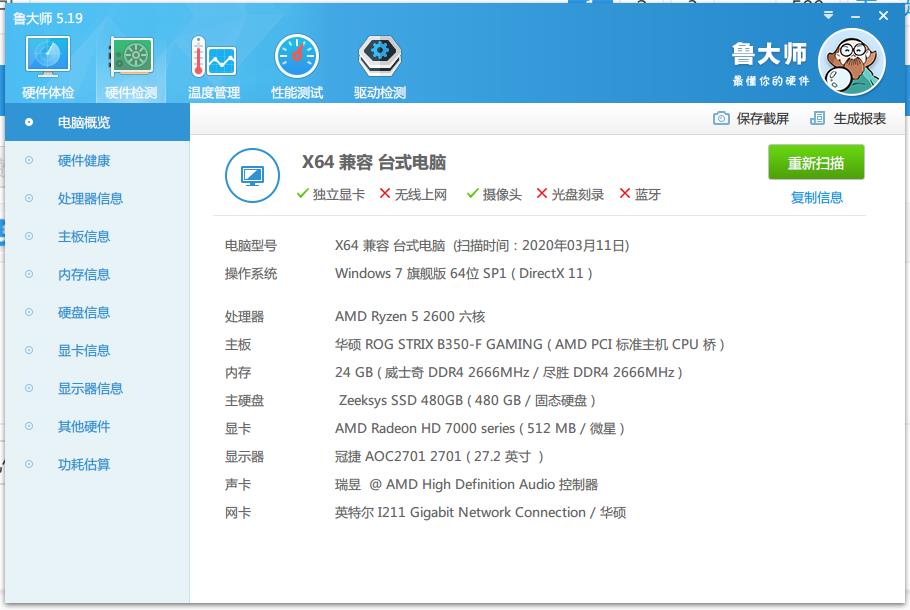
Task: Click the camera icon for 保存截屏
Action: pyautogui.click(x=721, y=118)
